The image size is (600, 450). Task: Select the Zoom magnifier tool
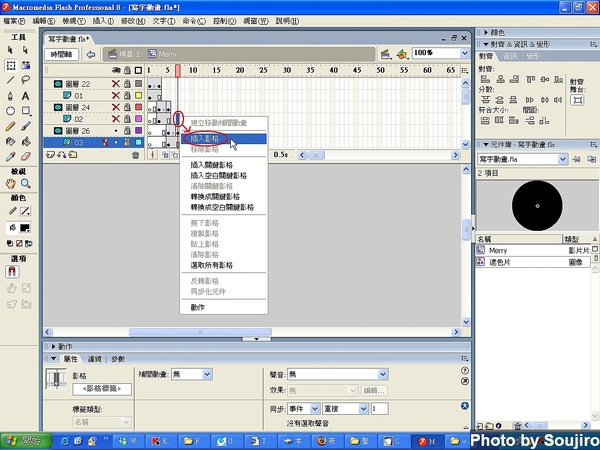click(25, 184)
